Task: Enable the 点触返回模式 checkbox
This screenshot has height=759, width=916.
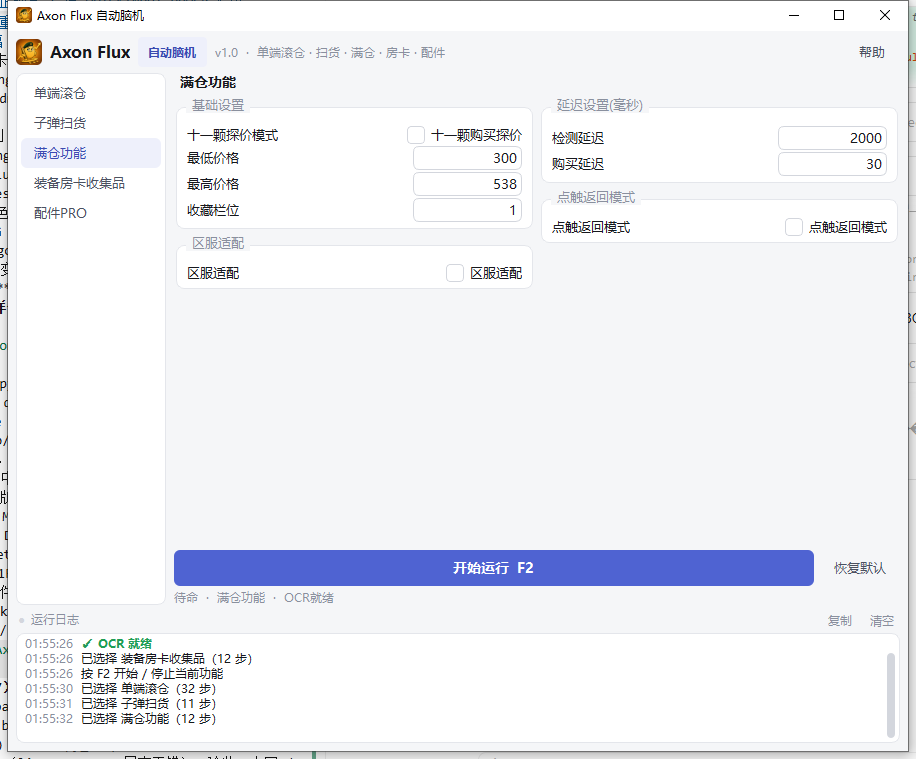Action: pyautogui.click(x=793, y=227)
